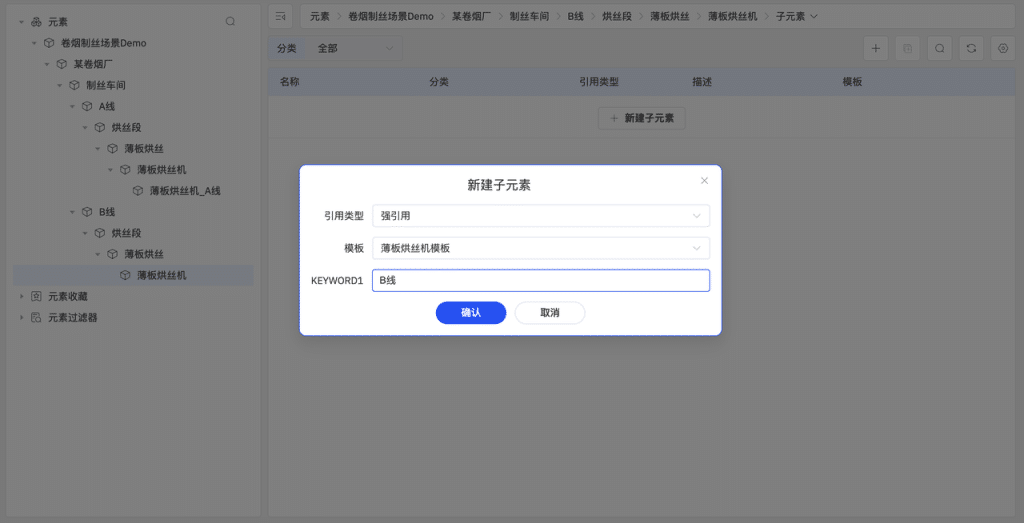1024x523 pixels.
Task: Click B线 in the breadcrumb
Action: (x=575, y=16)
